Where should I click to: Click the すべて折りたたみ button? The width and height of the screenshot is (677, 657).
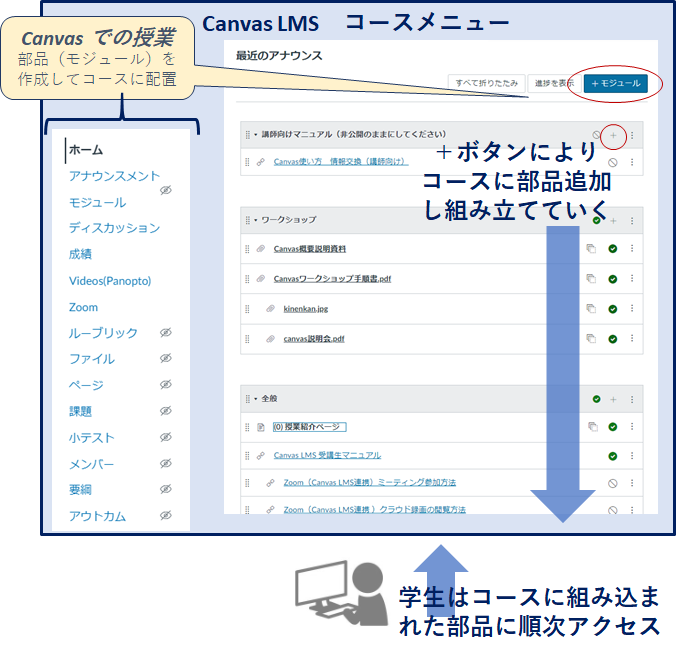(486, 84)
